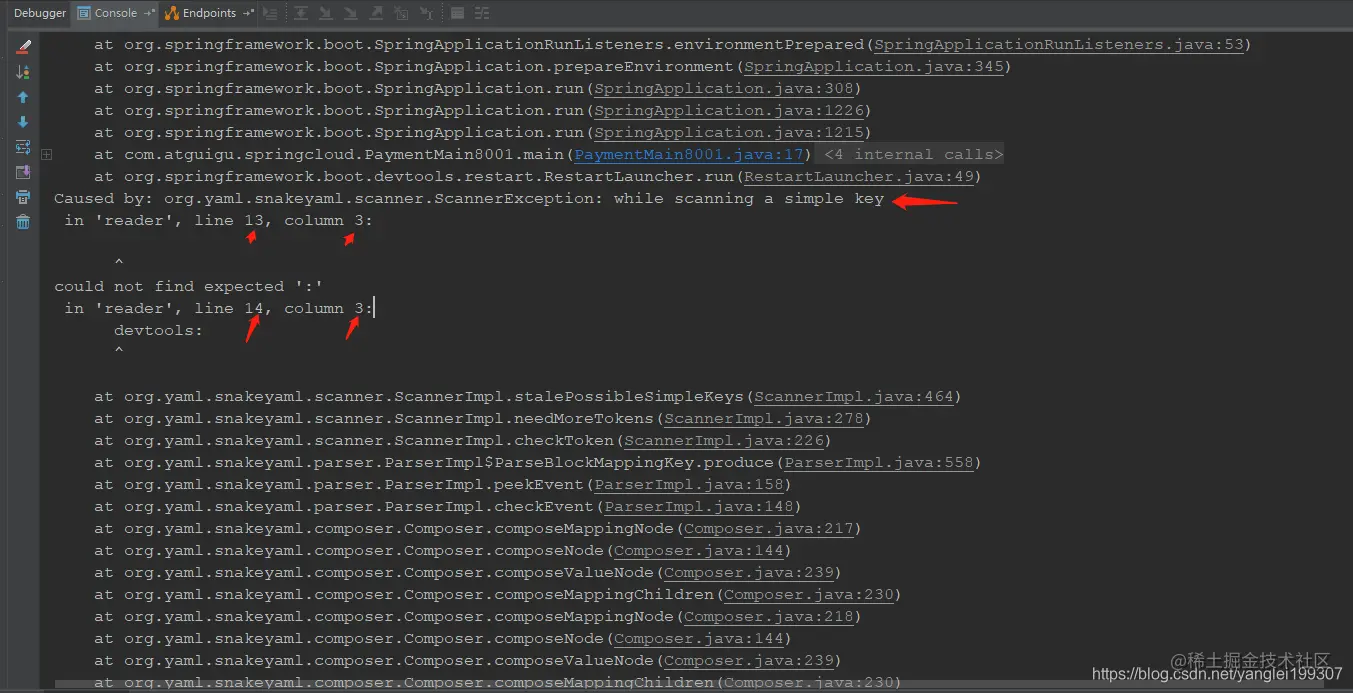
Task: Open SpringApplication.java:1215 link
Action: (728, 133)
